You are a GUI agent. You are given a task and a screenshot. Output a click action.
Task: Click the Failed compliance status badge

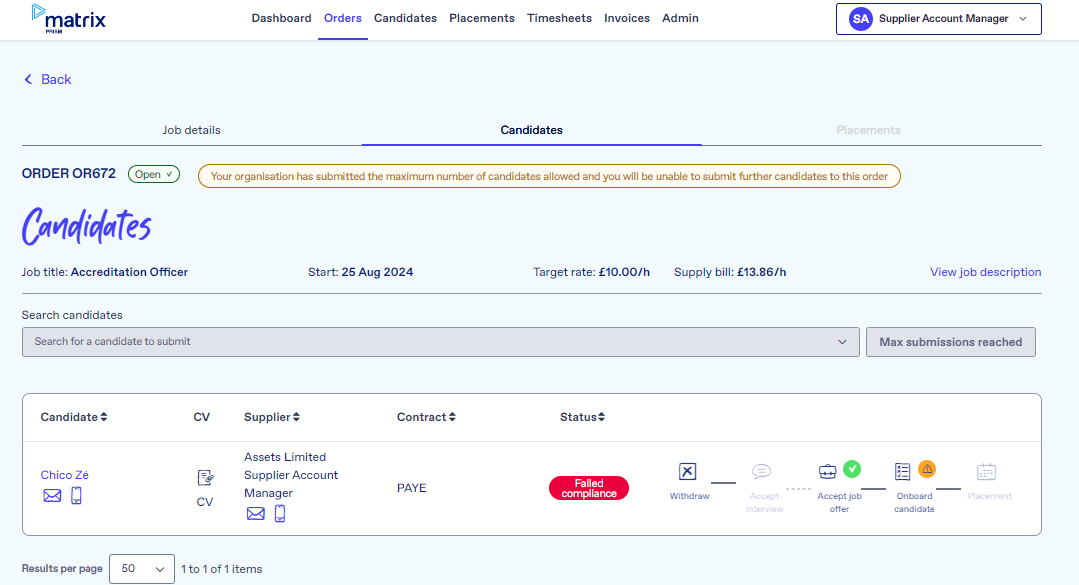tap(589, 488)
